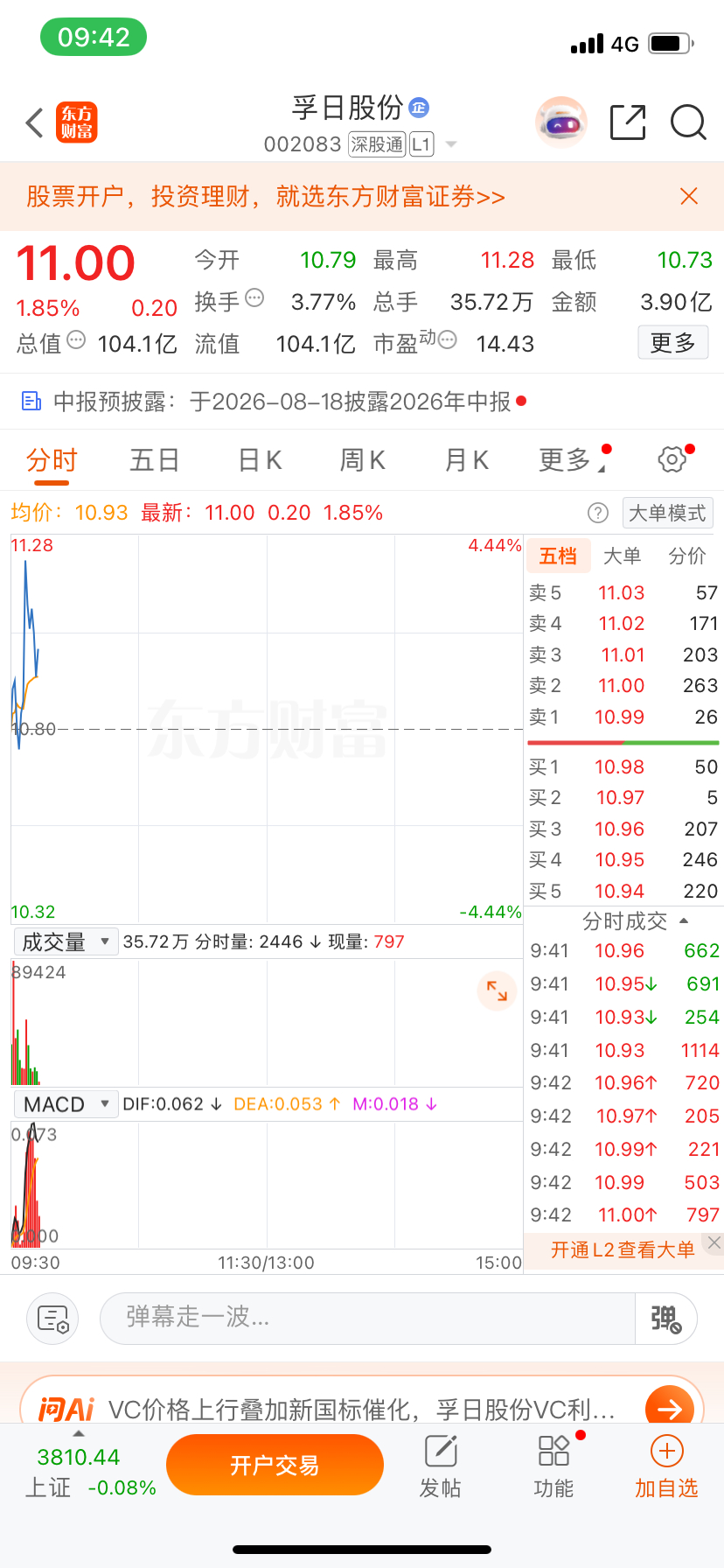Open the 问Ai news card text

362,1409
